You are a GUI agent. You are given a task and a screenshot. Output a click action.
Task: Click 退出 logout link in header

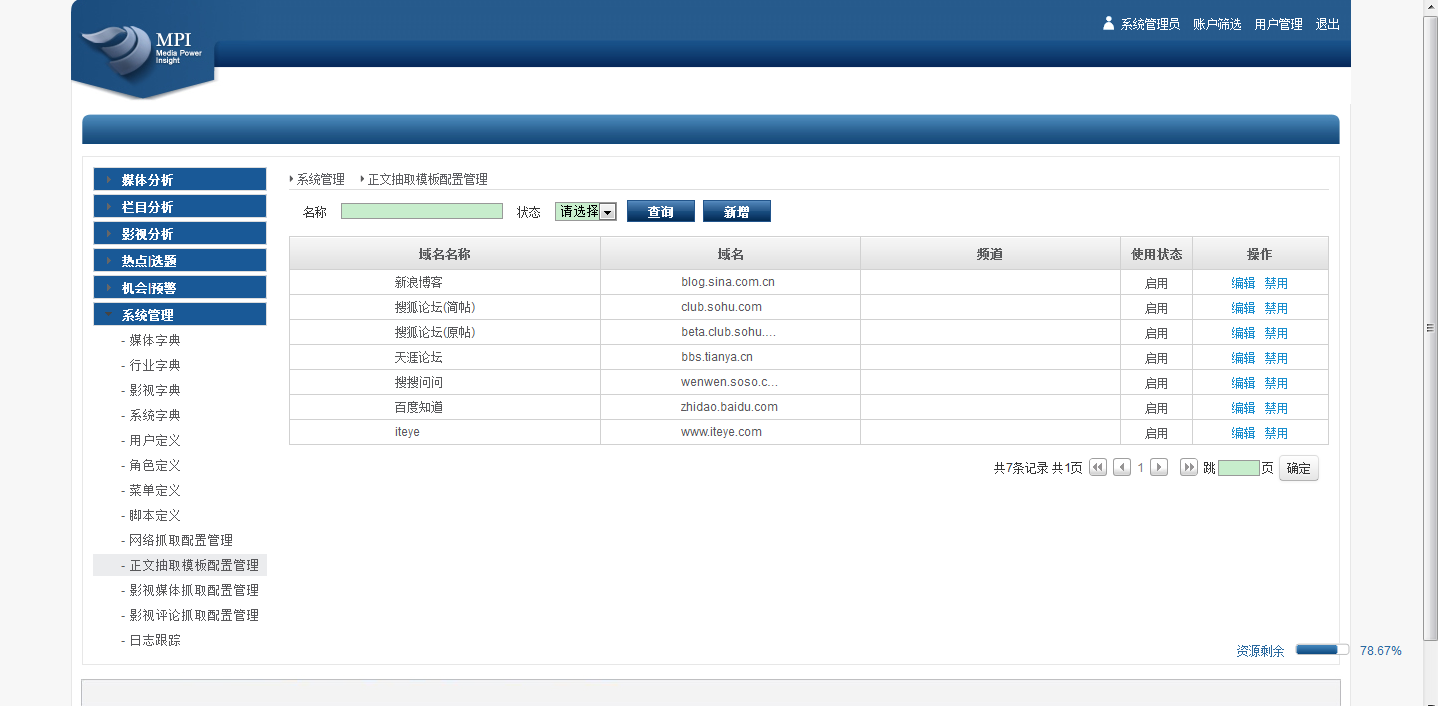(x=1327, y=24)
